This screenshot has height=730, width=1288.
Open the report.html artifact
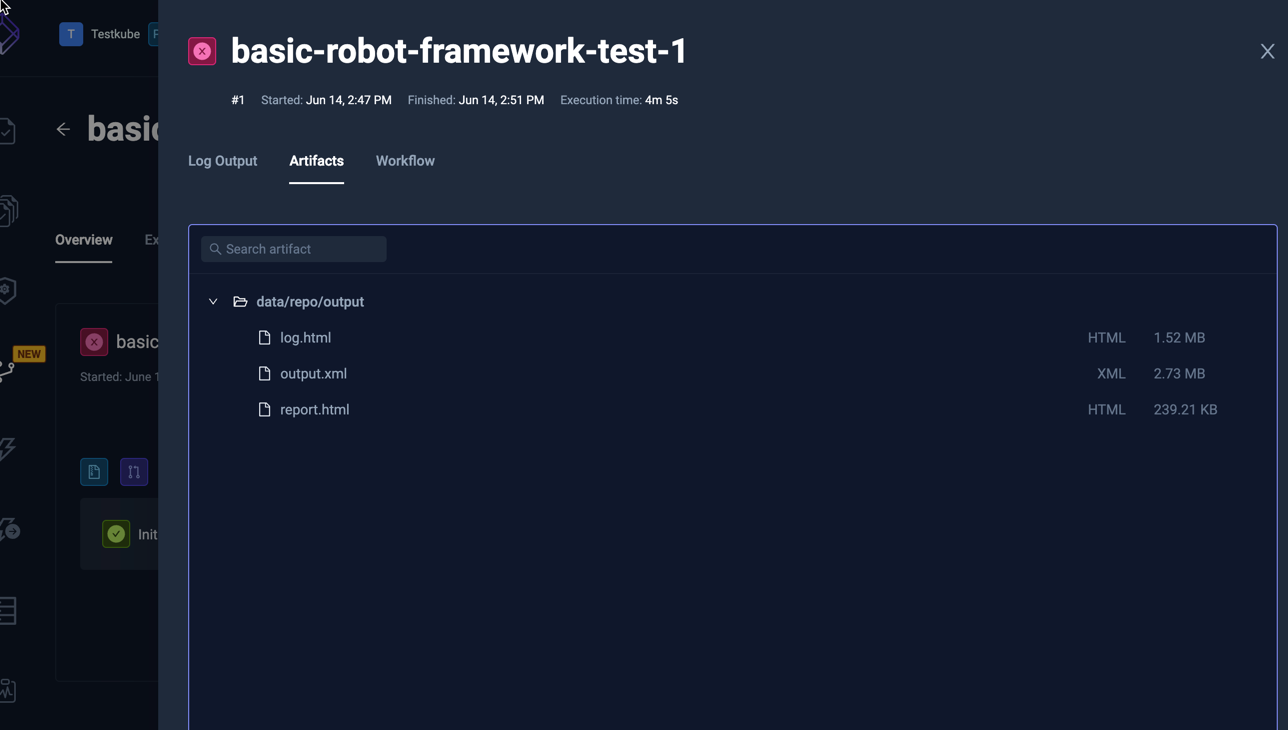click(x=315, y=409)
